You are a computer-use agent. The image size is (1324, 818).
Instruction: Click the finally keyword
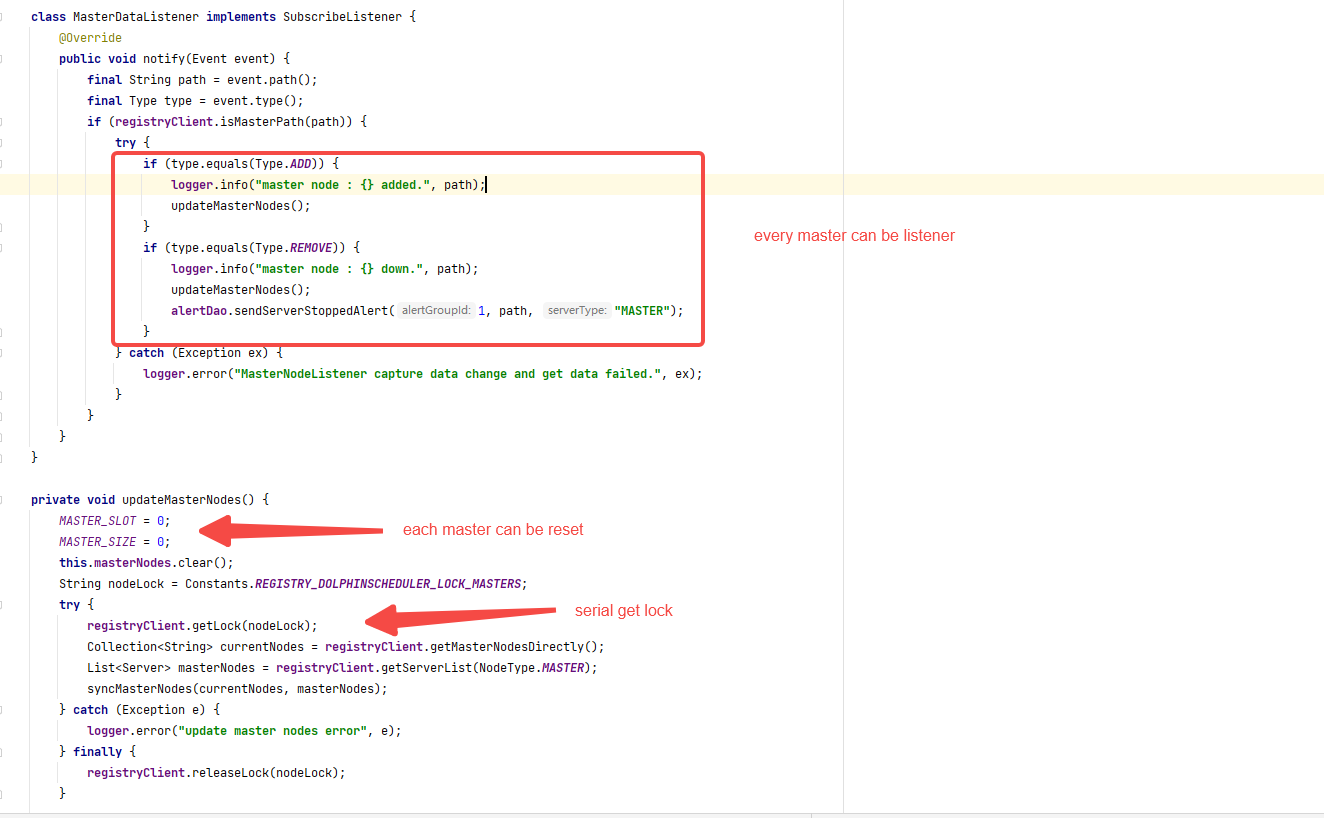[x=98, y=752]
